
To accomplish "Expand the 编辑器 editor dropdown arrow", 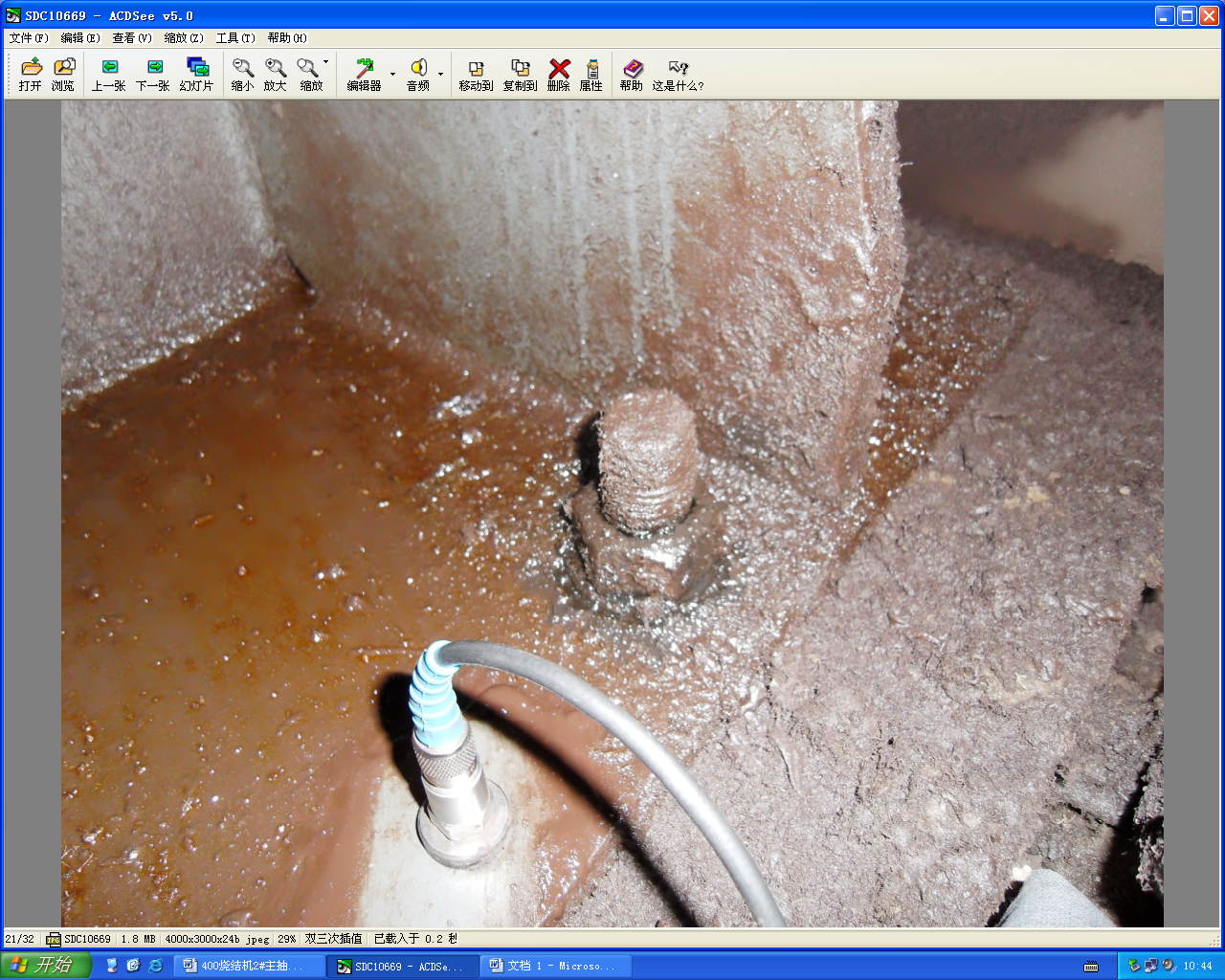I will (392, 75).
